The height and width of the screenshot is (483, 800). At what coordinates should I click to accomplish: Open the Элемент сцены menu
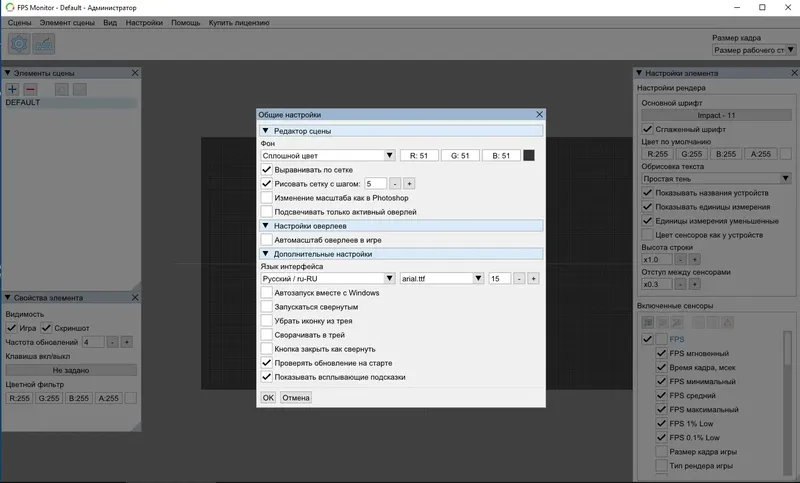(x=67, y=22)
